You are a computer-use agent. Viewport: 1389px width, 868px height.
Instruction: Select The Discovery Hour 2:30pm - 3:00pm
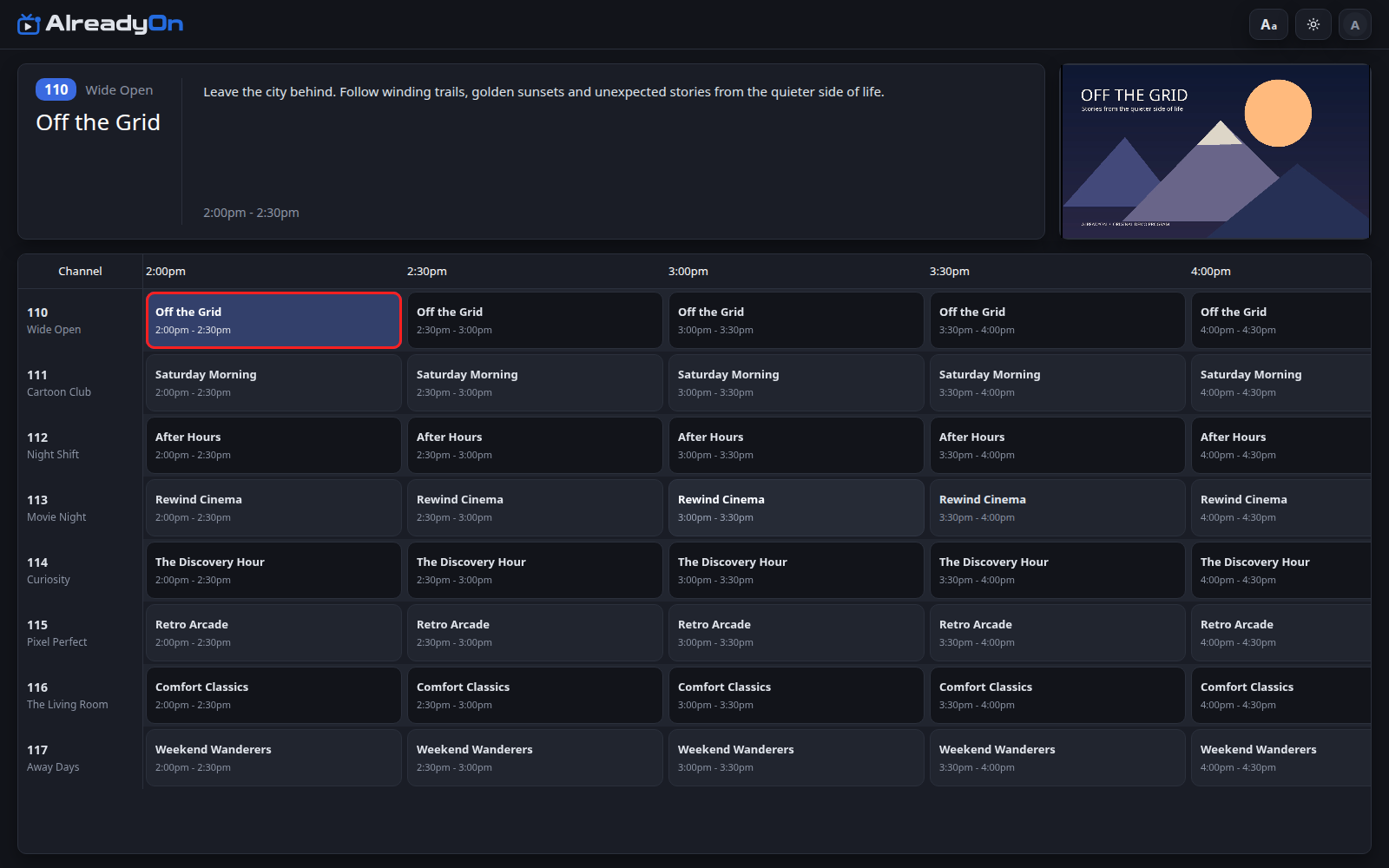point(535,570)
